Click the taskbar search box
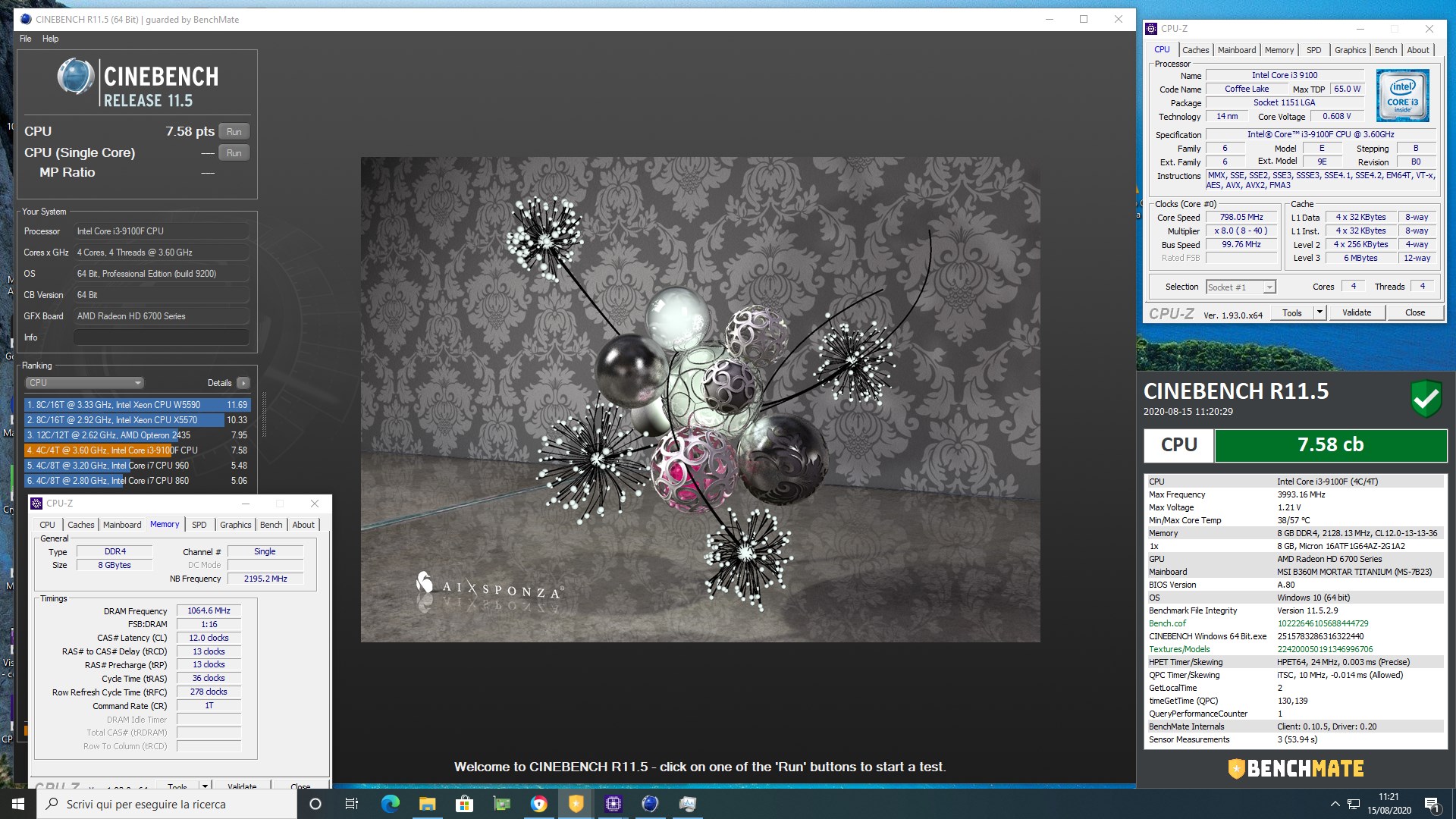The image size is (1456, 819). click(167, 804)
